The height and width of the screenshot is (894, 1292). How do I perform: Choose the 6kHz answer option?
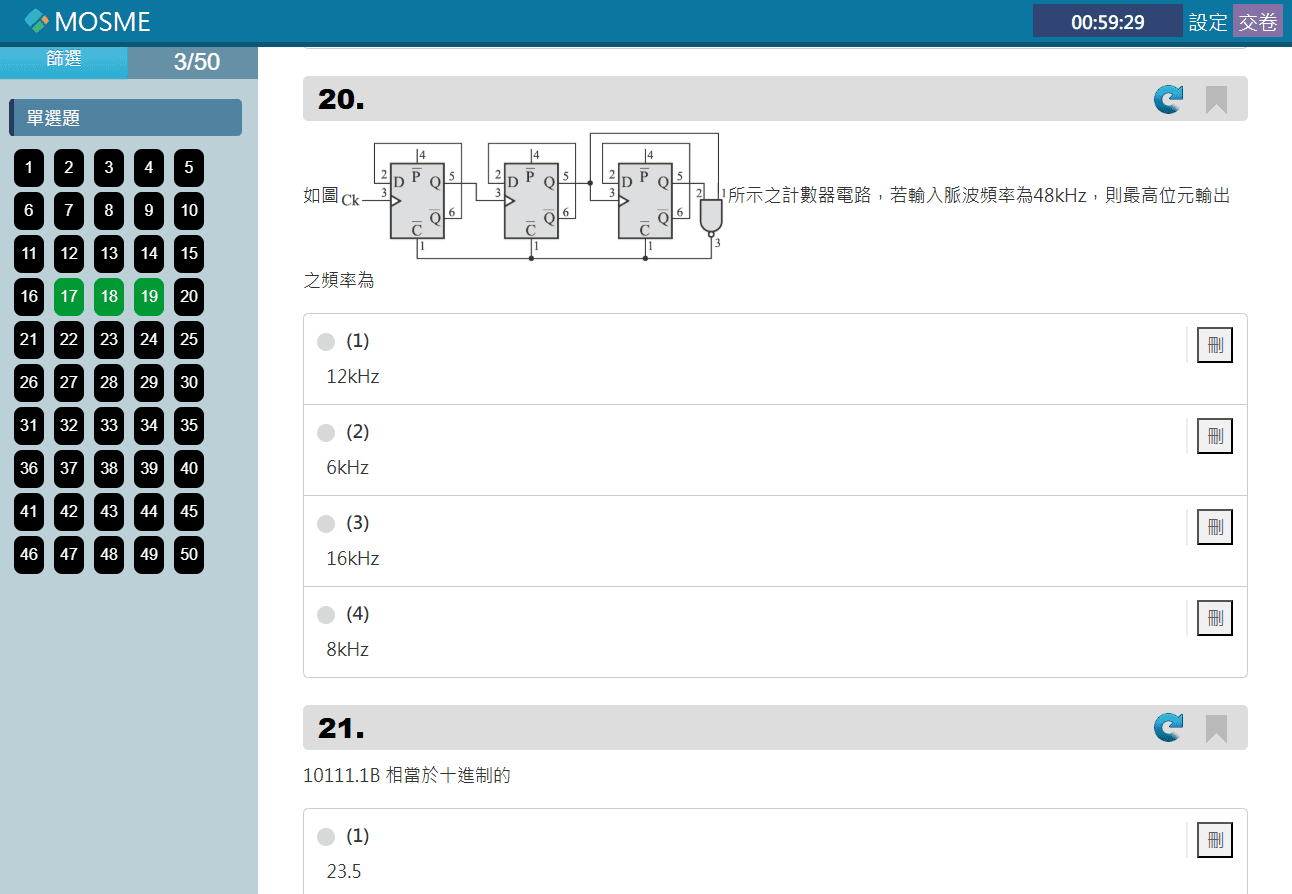click(x=326, y=433)
